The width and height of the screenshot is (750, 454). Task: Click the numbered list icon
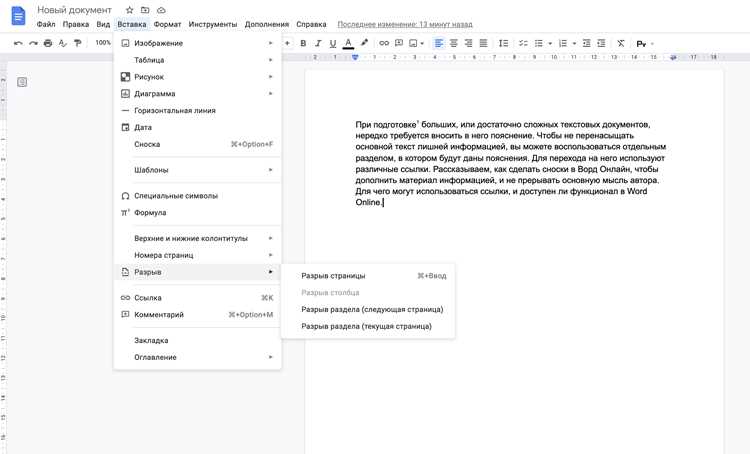(x=563, y=43)
